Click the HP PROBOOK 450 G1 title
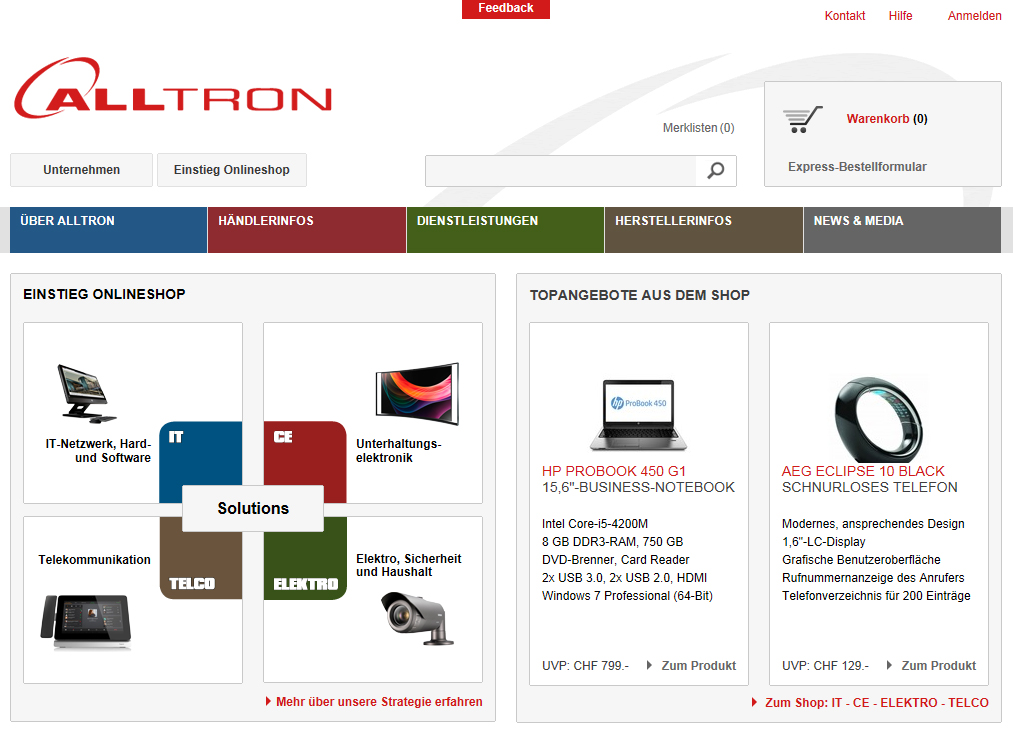Viewport: 1013px width, 734px height. (614, 471)
